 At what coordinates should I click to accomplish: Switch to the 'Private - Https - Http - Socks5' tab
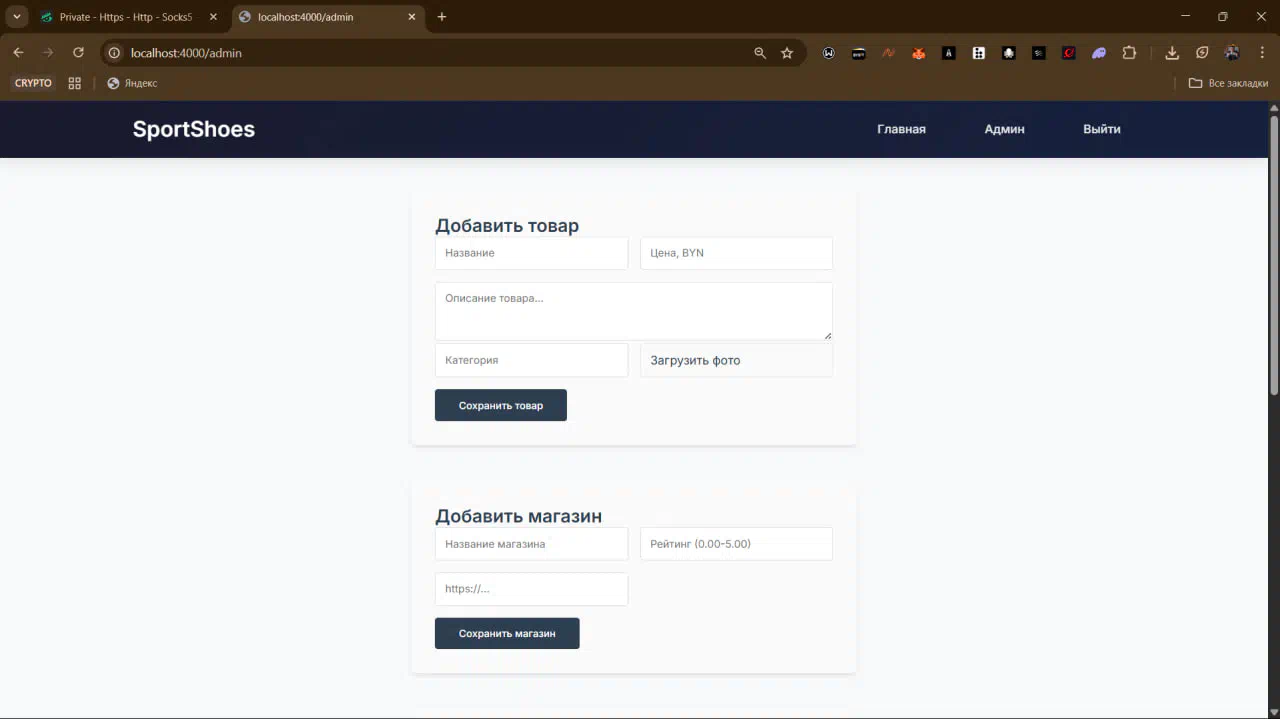(125, 17)
